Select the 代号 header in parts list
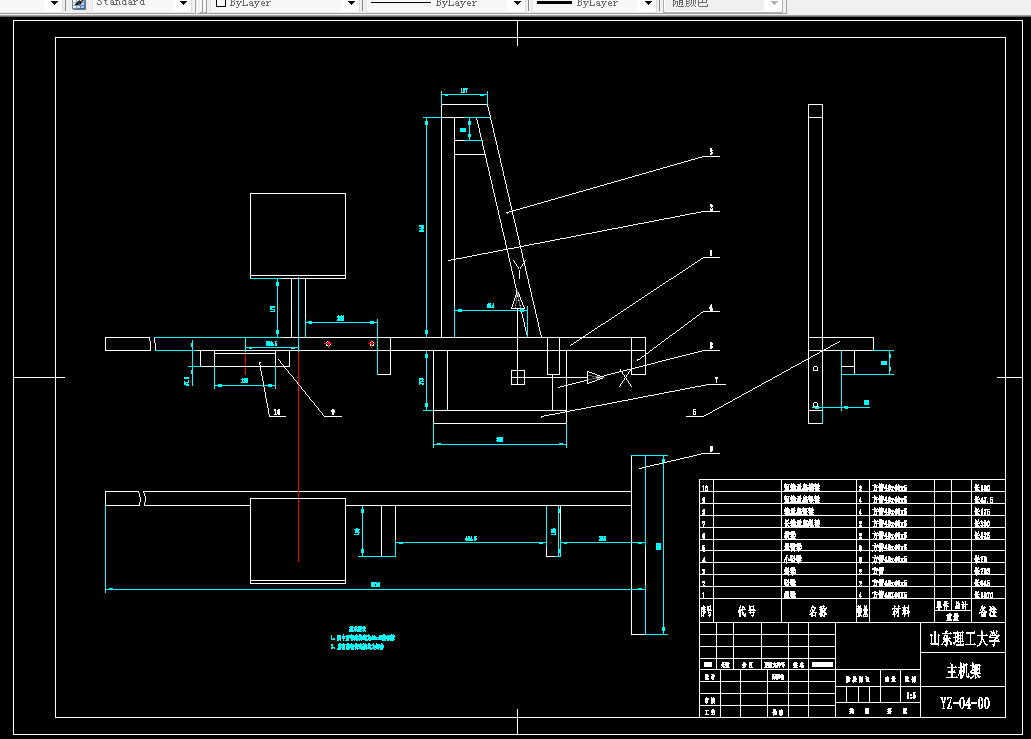Image resolution: width=1031 pixels, height=739 pixels. (x=746, y=611)
